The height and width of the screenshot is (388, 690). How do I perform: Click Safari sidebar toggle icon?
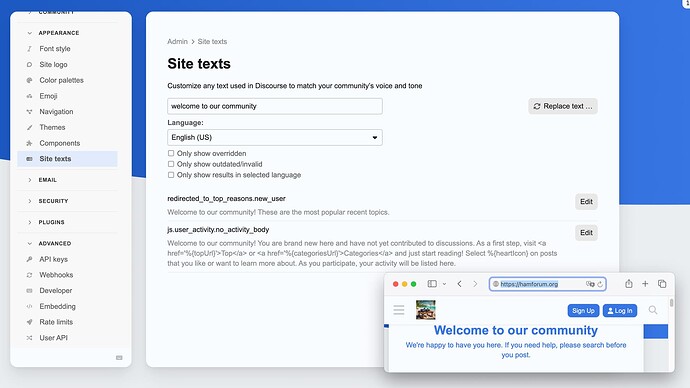pos(432,284)
